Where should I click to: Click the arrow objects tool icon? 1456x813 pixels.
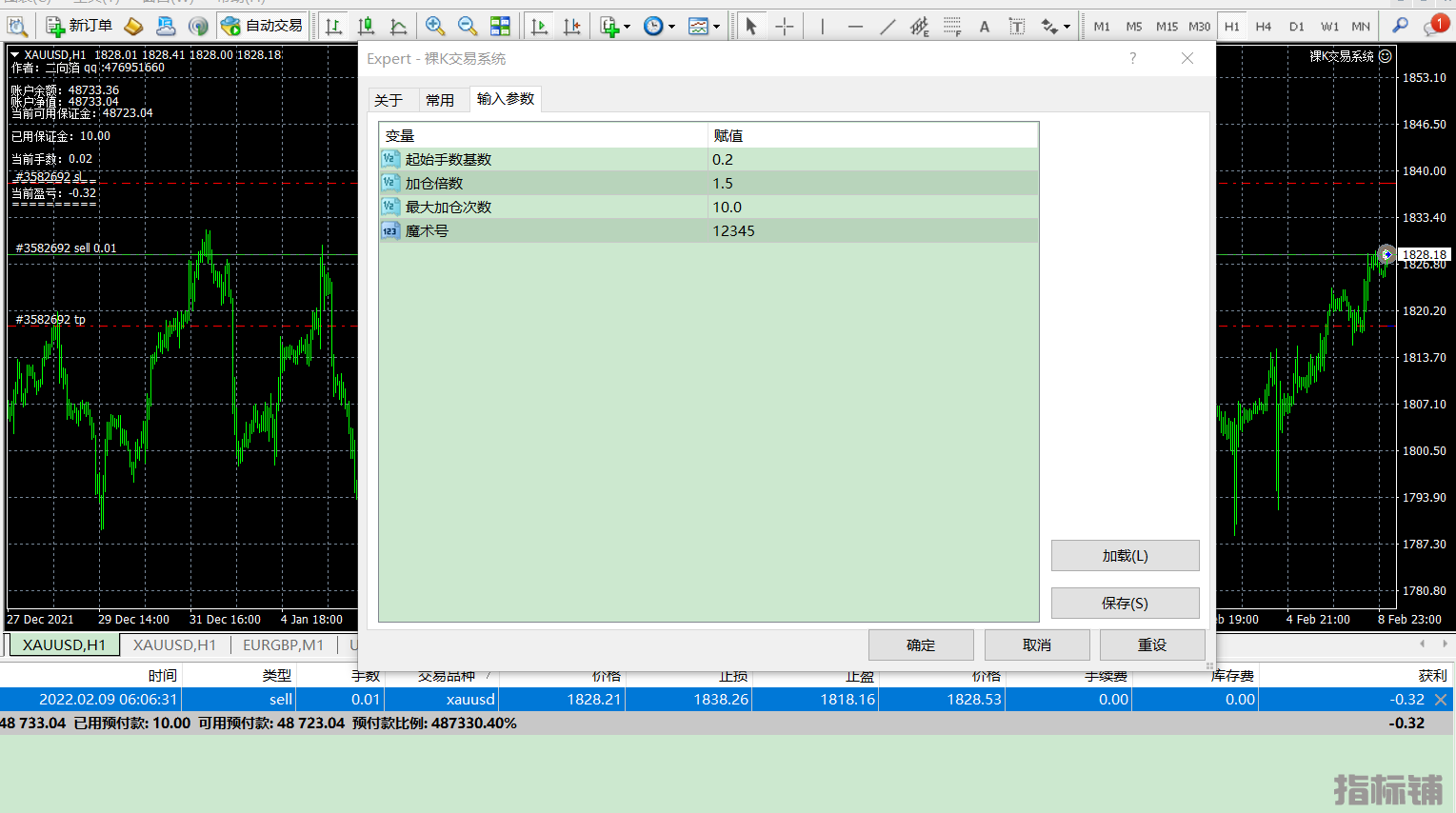pyautogui.click(x=1049, y=27)
